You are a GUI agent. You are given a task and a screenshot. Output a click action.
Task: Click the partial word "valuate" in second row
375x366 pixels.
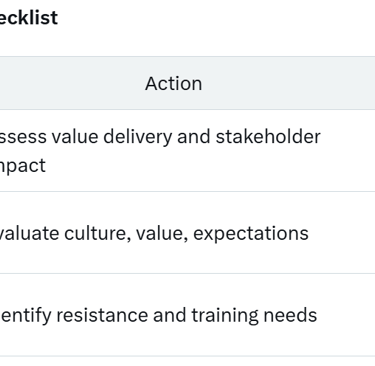point(29,233)
